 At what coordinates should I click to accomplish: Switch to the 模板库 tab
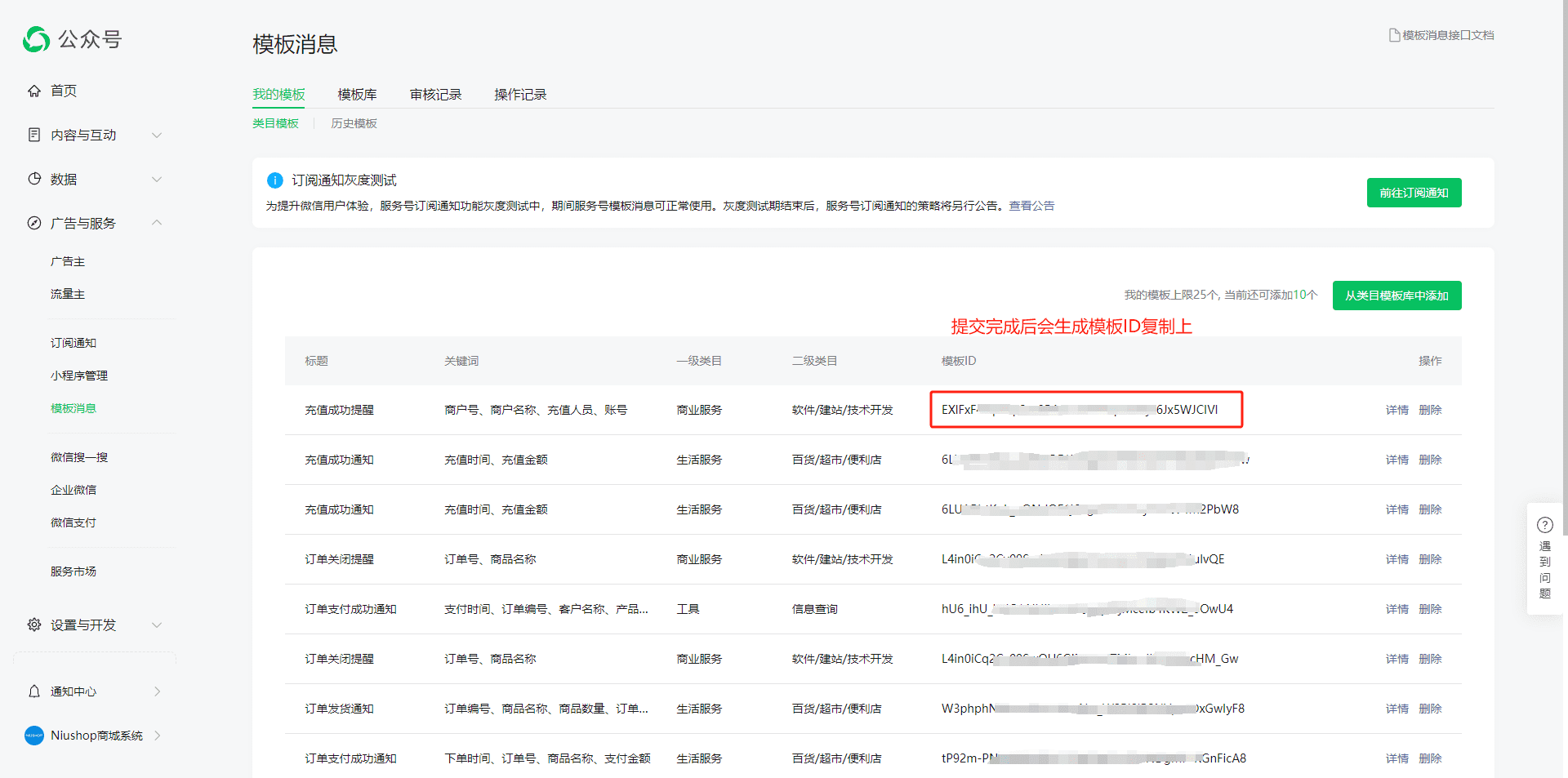(357, 95)
